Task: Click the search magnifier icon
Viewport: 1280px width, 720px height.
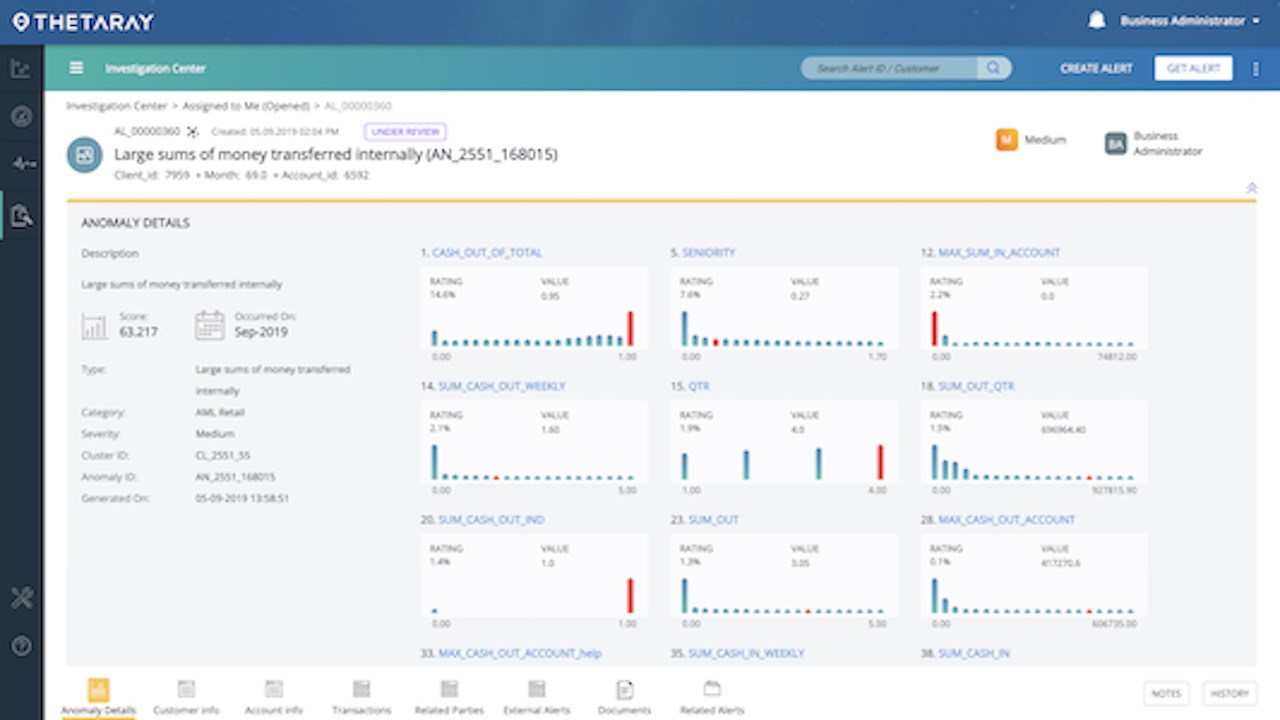Action: (x=993, y=68)
